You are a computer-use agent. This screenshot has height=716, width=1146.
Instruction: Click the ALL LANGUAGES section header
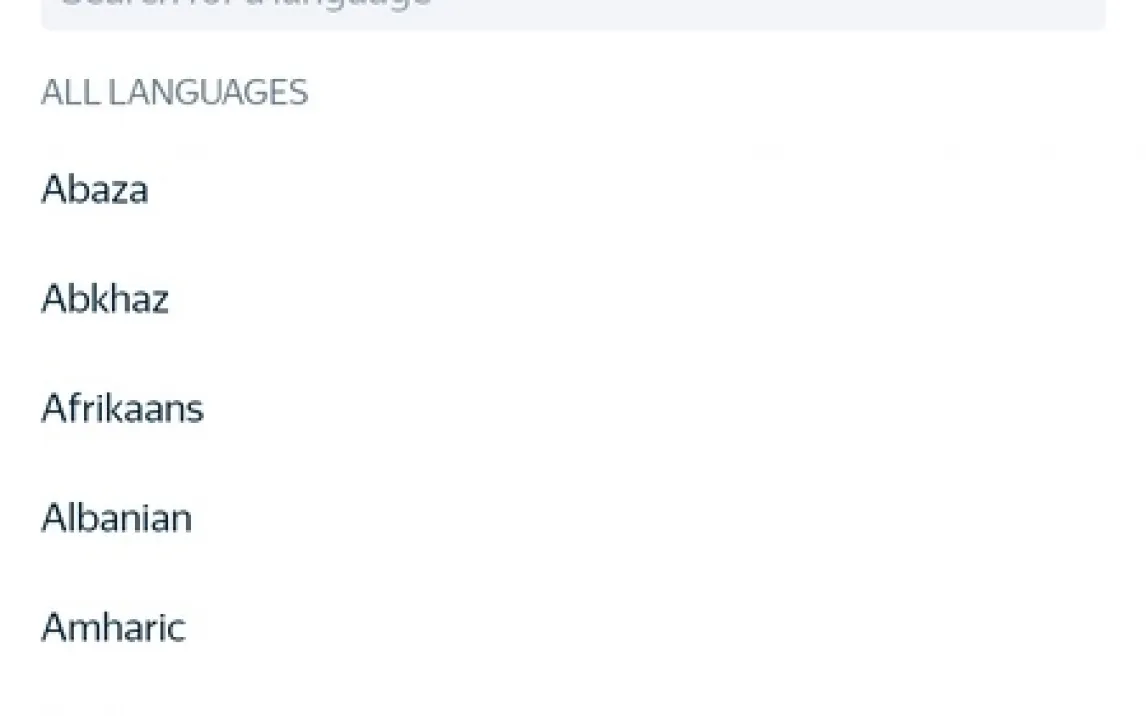tap(175, 92)
